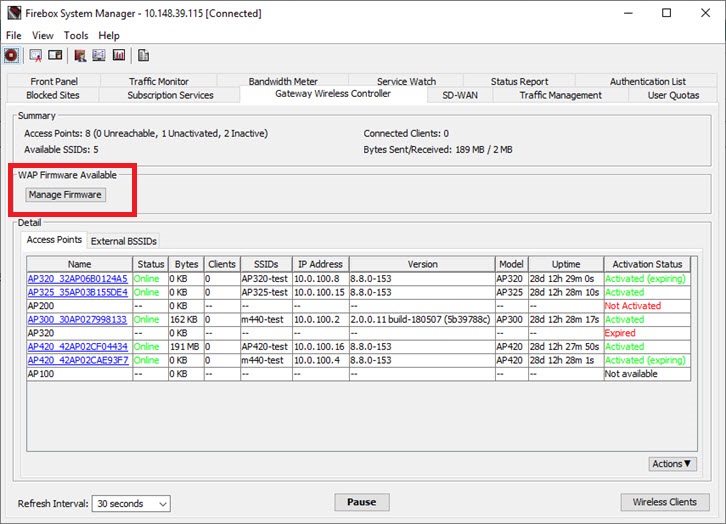
Task: Open the Wireless Clients button
Action: pyautogui.click(x=665, y=503)
